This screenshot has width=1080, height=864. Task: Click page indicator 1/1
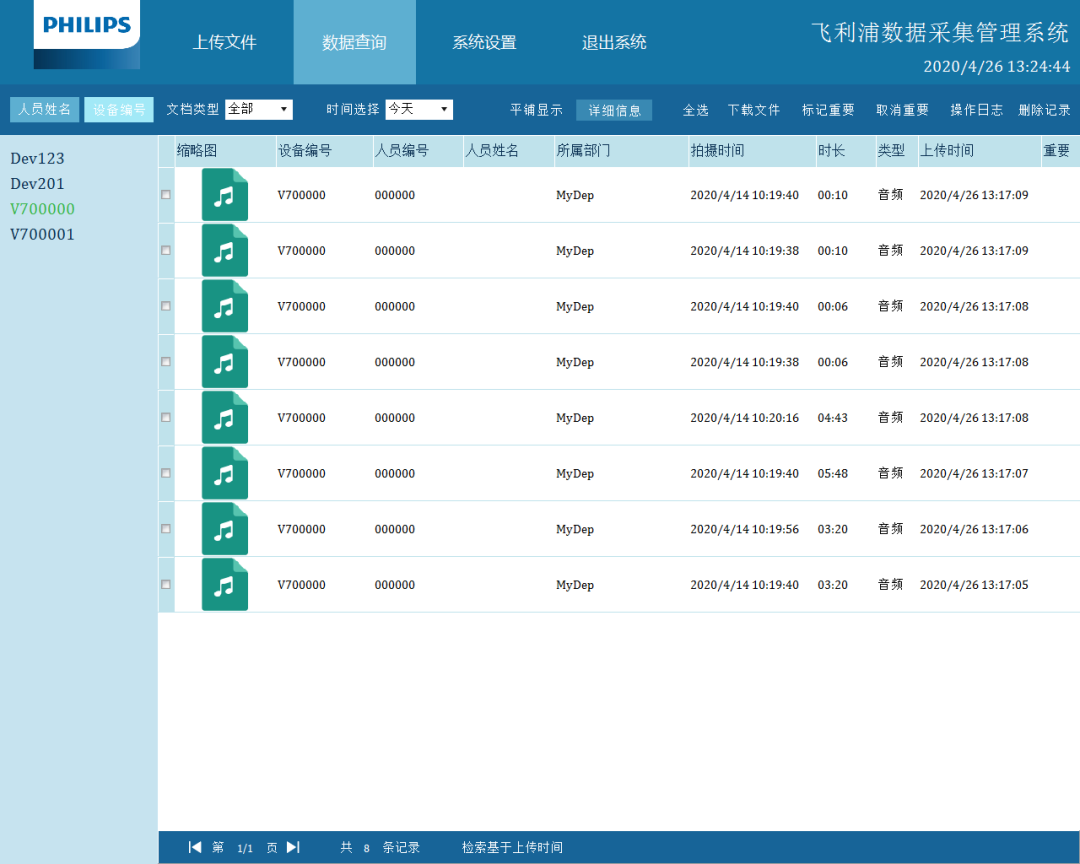click(245, 848)
